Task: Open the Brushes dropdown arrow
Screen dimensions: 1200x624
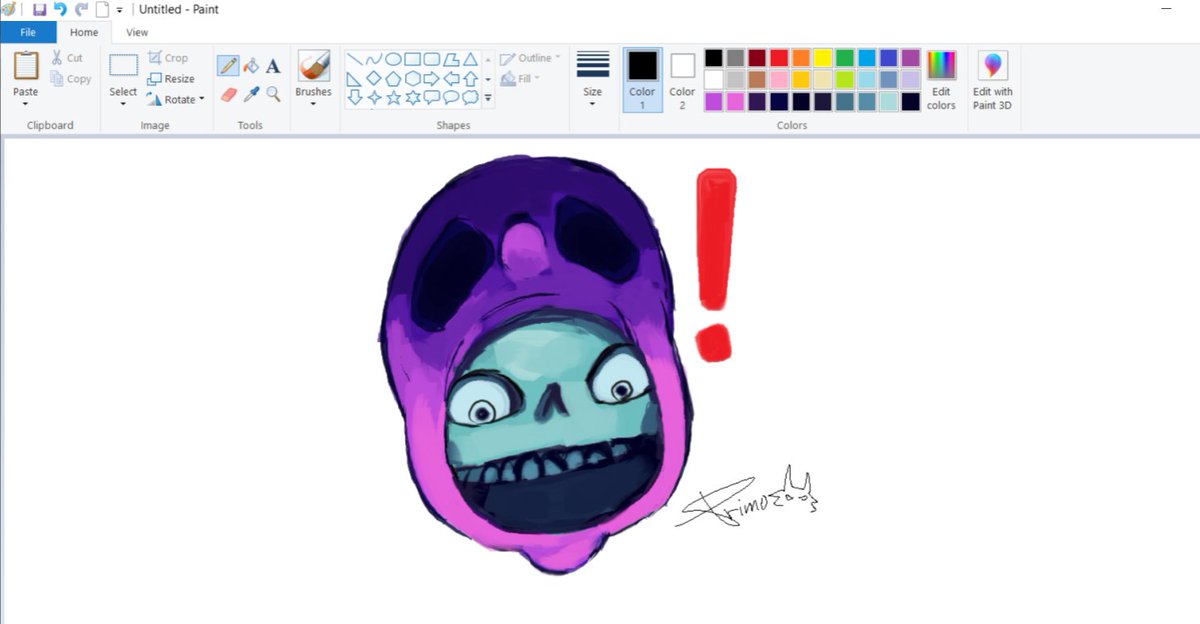Action: pos(313,104)
